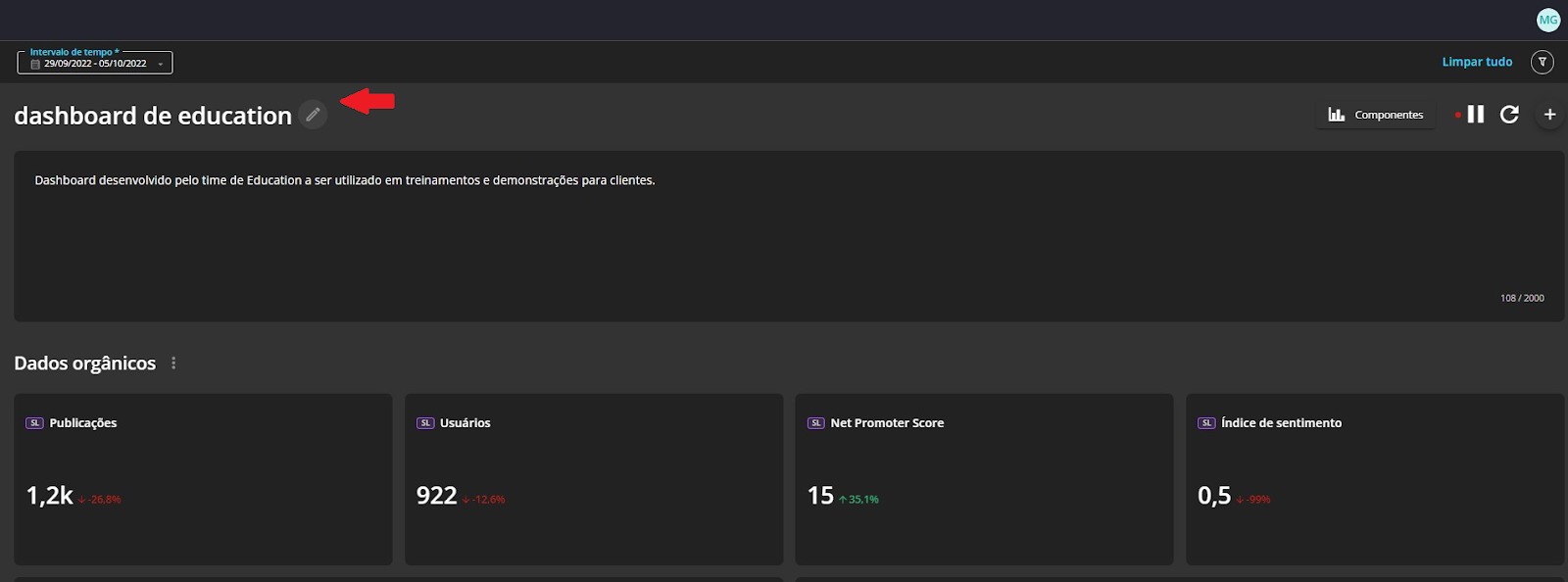Select the Publicações card title
This screenshot has width=1568, height=582.
pos(83,423)
